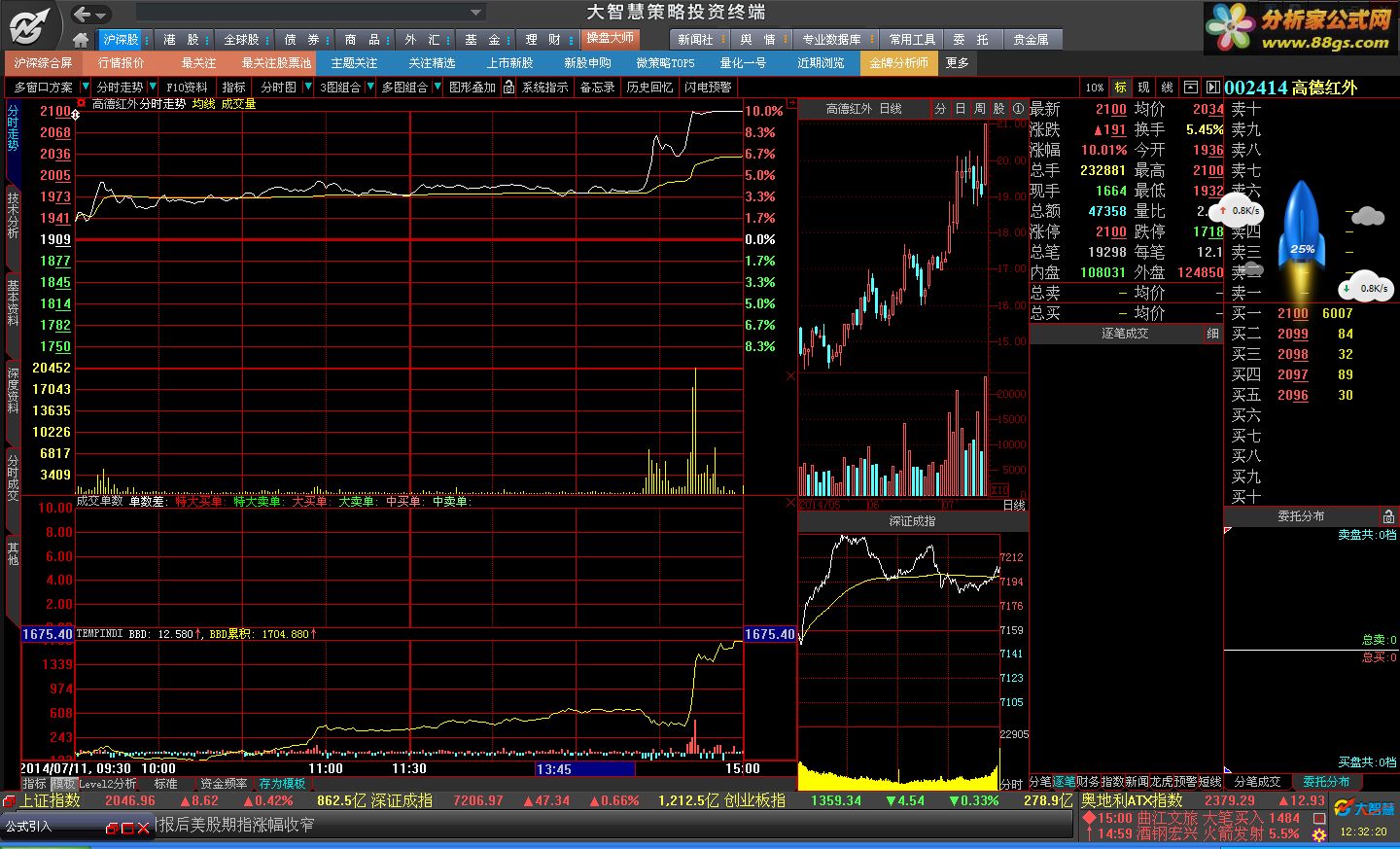This screenshot has height=849, width=1400.
Task: Click the F10资料 button
Action: [187, 87]
